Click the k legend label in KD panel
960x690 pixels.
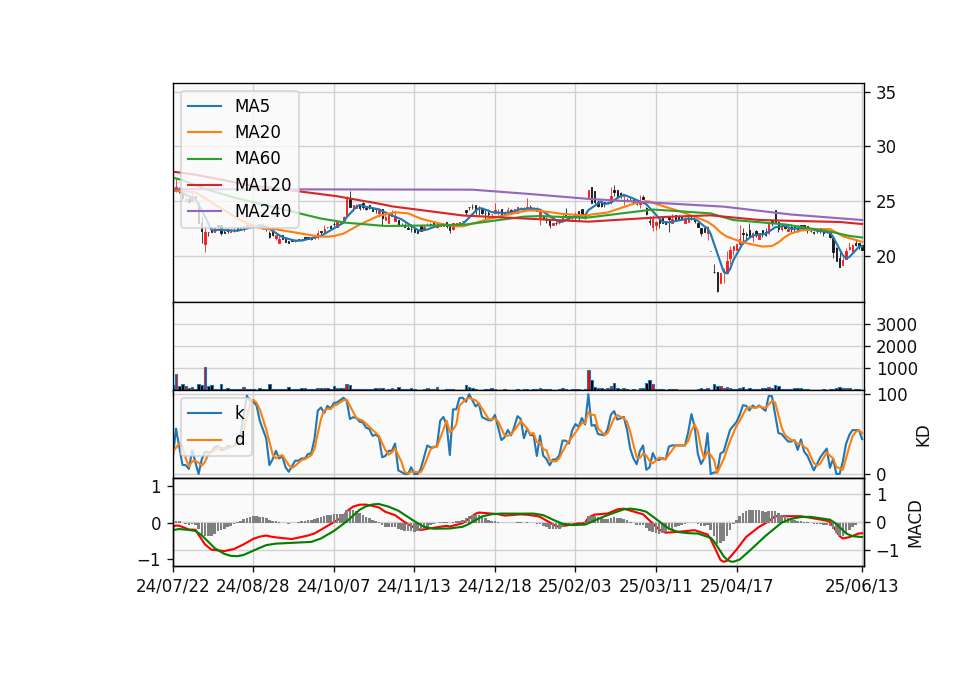coord(239,413)
